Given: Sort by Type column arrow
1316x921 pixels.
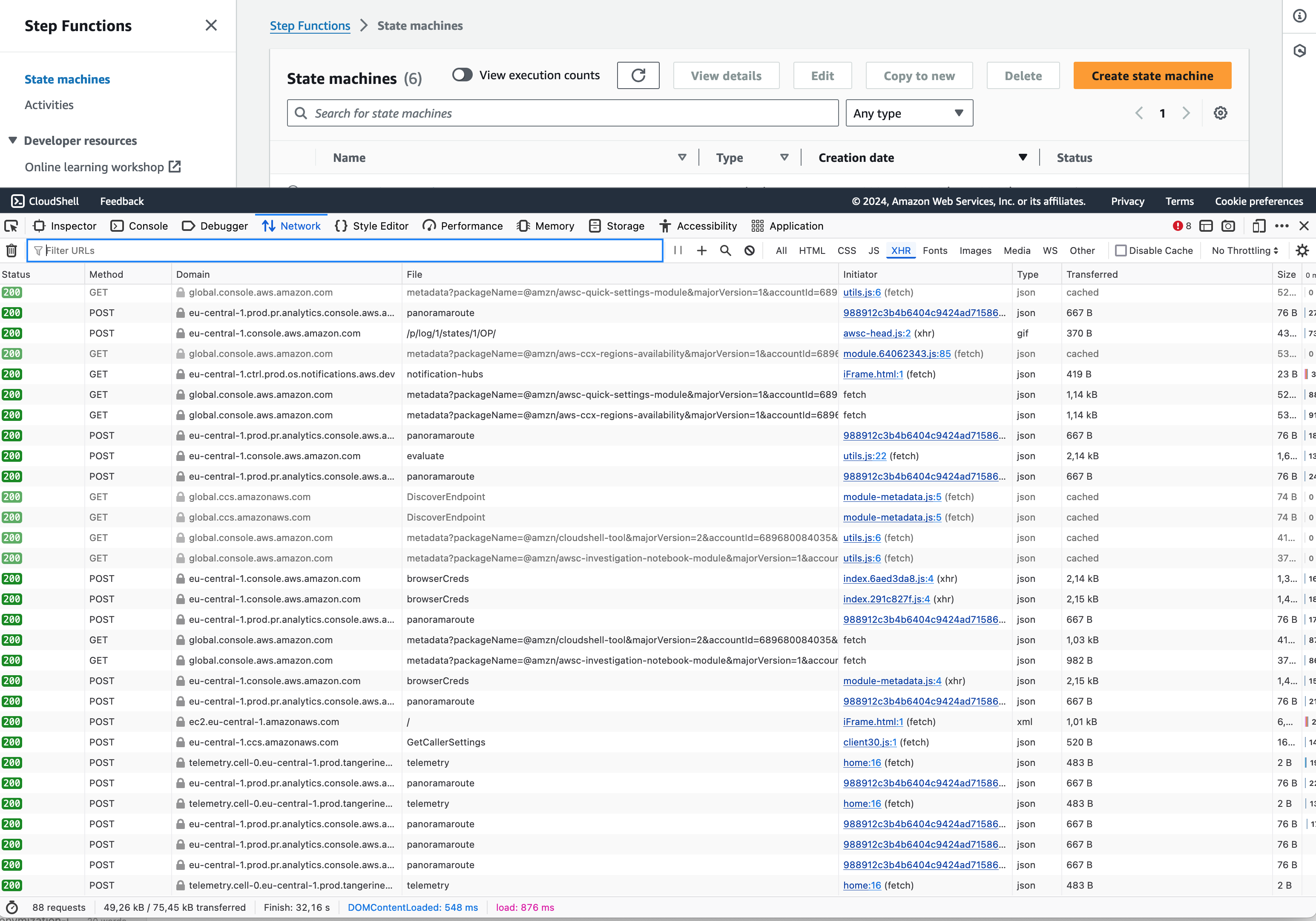Looking at the screenshot, I should pyautogui.click(x=784, y=157).
